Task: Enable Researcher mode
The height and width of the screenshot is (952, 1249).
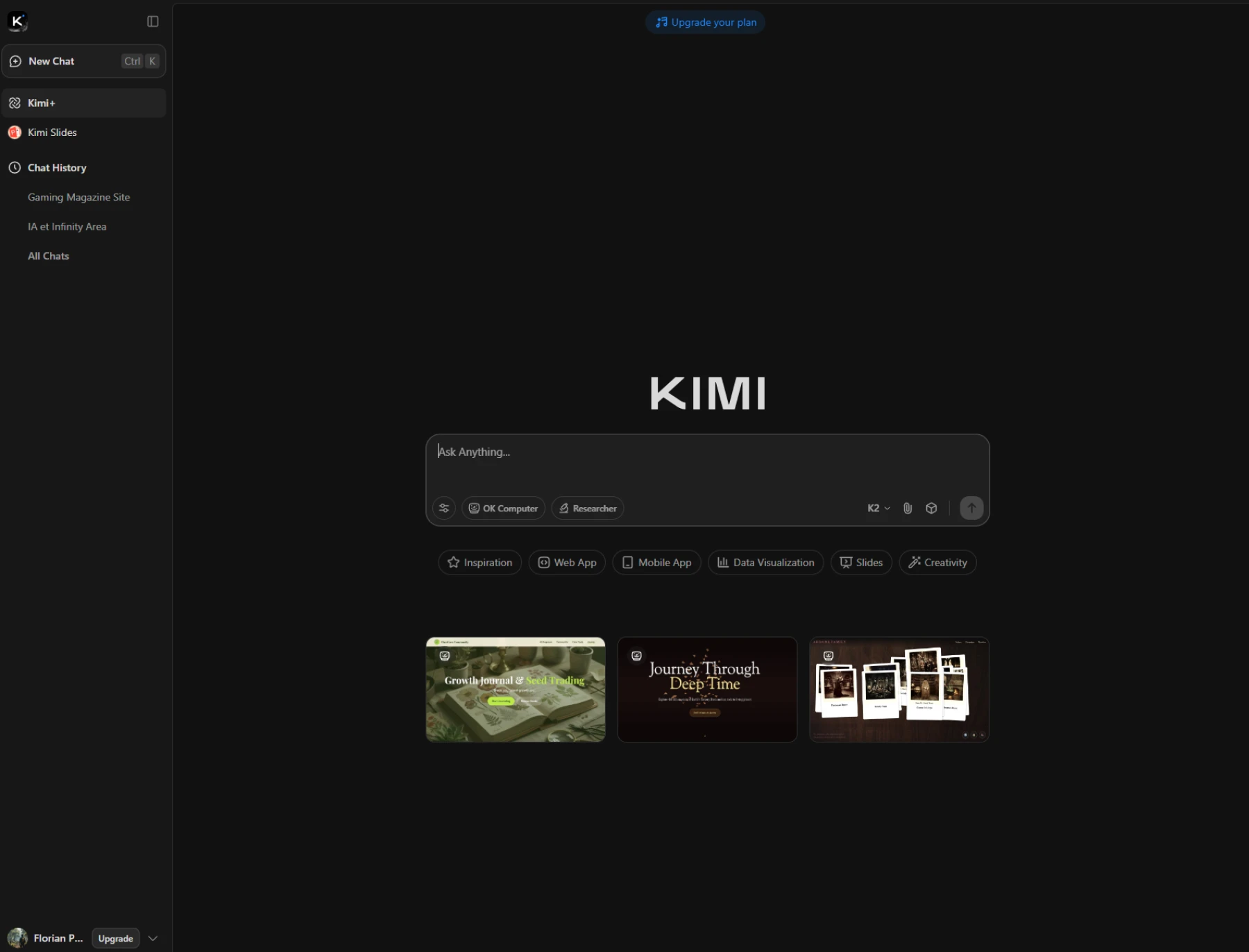Action: click(587, 508)
